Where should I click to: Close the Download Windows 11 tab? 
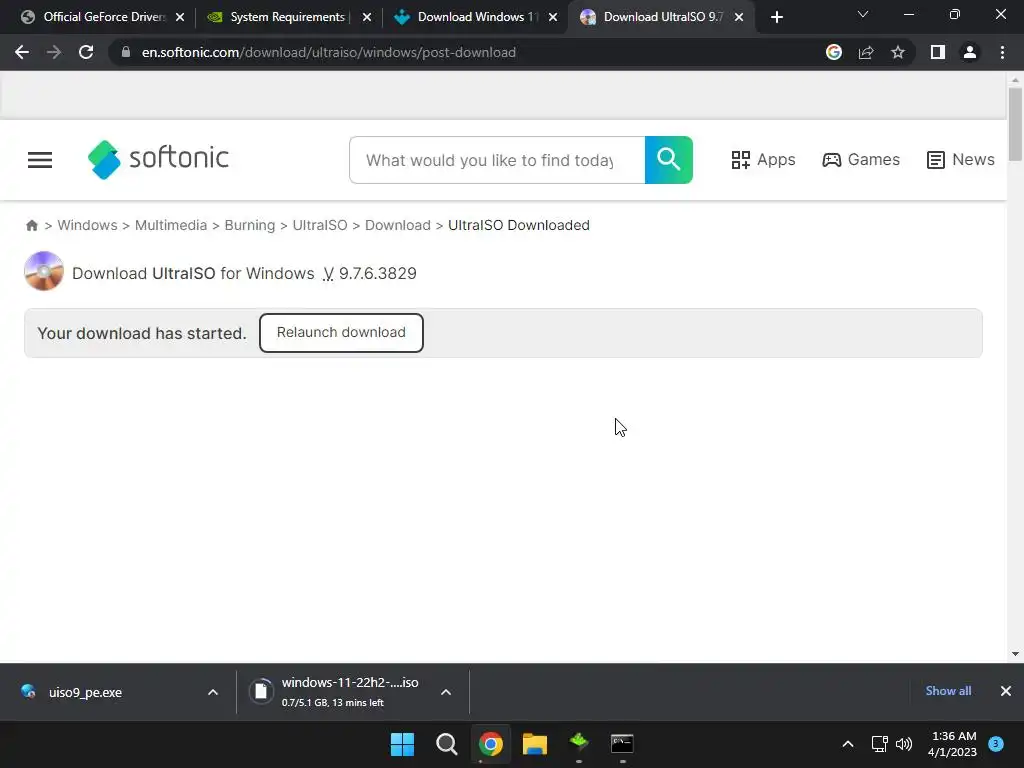(553, 17)
